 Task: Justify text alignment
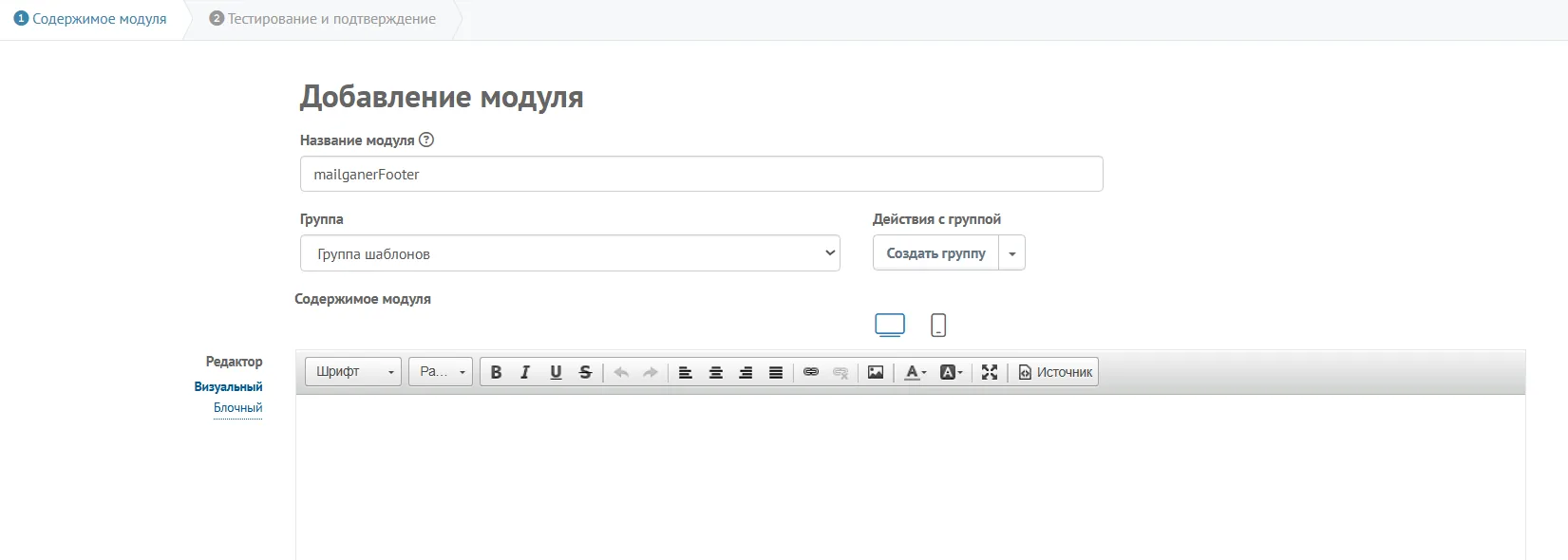776,372
